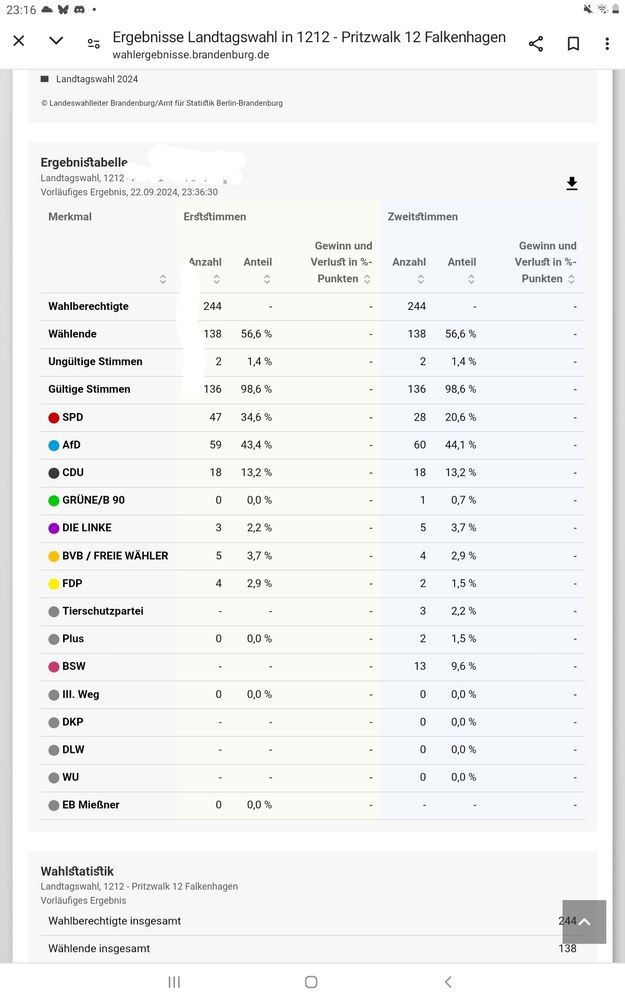Open the three-dot overflow menu
Viewport: 625px width, 1000px height.
pyautogui.click(x=607, y=44)
